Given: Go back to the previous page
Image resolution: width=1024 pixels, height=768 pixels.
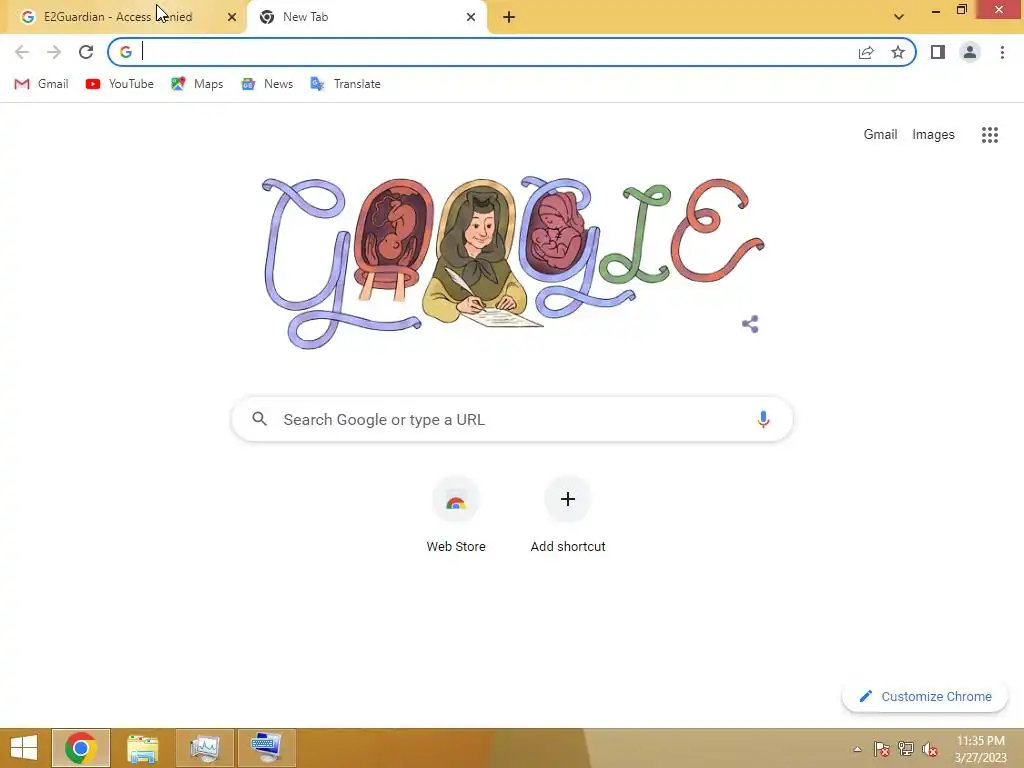Looking at the screenshot, I should pyautogui.click(x=22, y=52).
